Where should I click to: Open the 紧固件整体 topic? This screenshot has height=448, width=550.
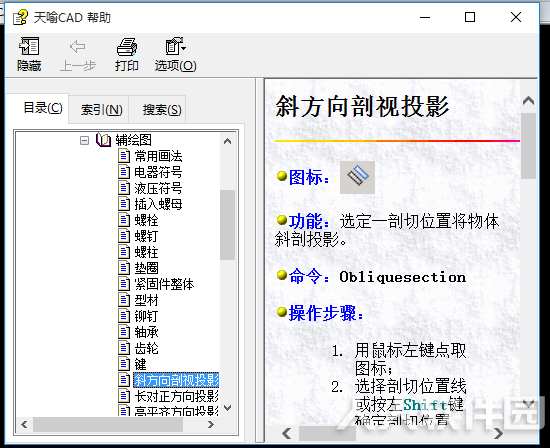[164, 284]
